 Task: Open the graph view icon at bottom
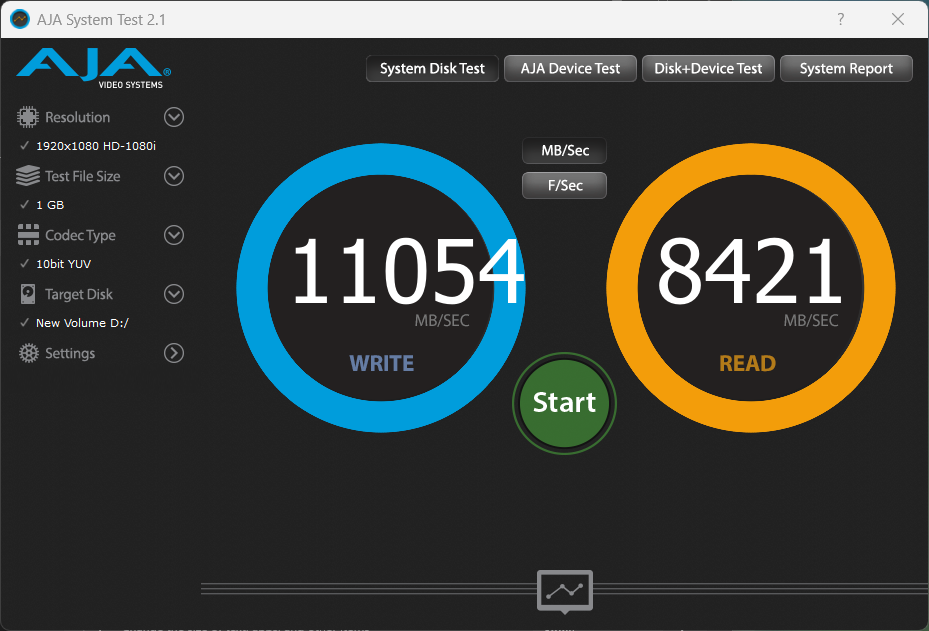[x=565, y=591]
